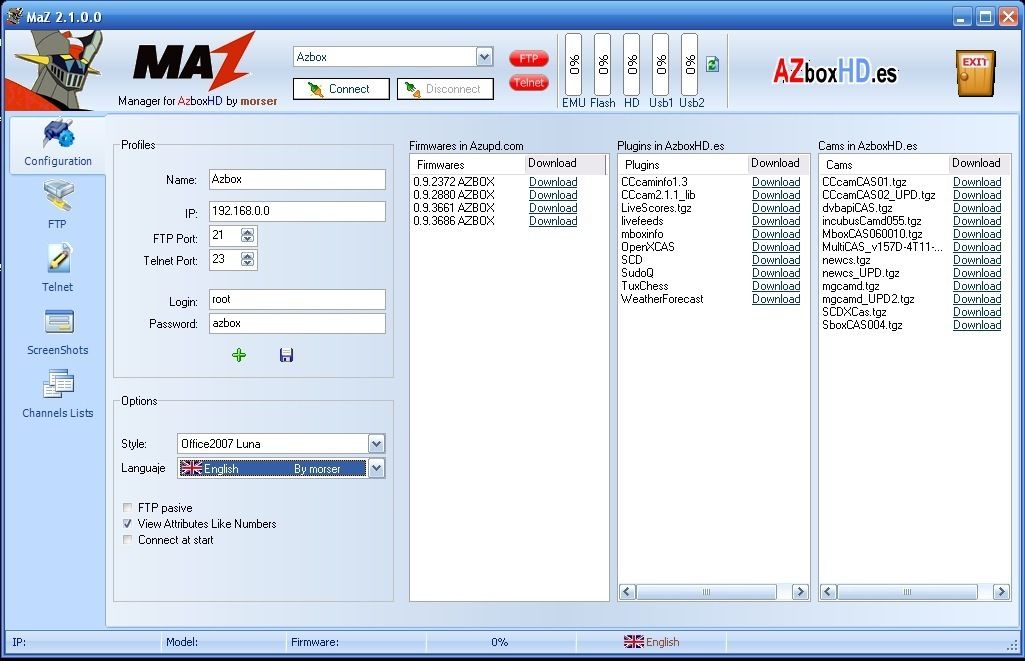Toggle the FTP pasive checkbox

127,507
